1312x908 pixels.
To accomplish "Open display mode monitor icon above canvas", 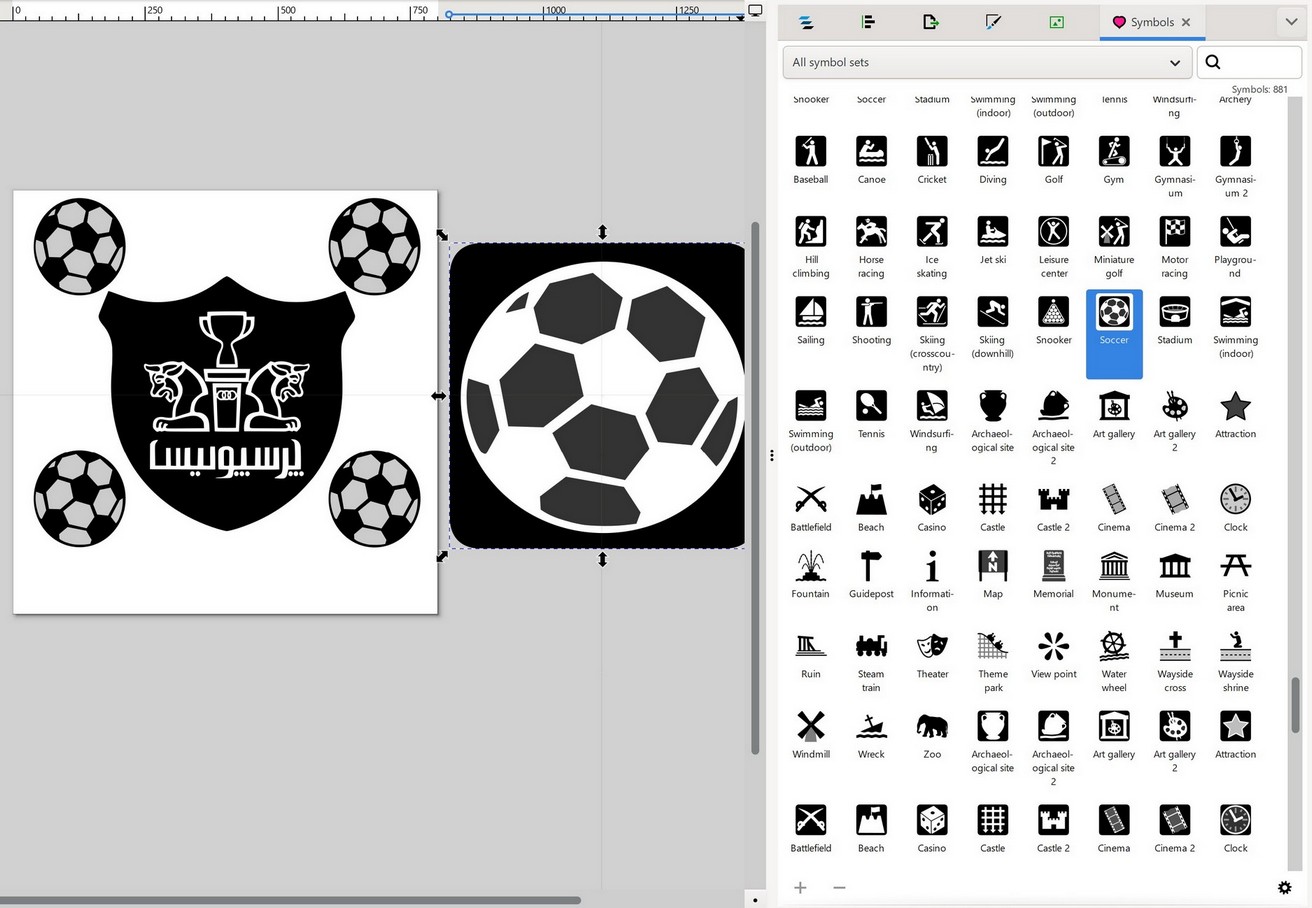I will click(755, 11).
